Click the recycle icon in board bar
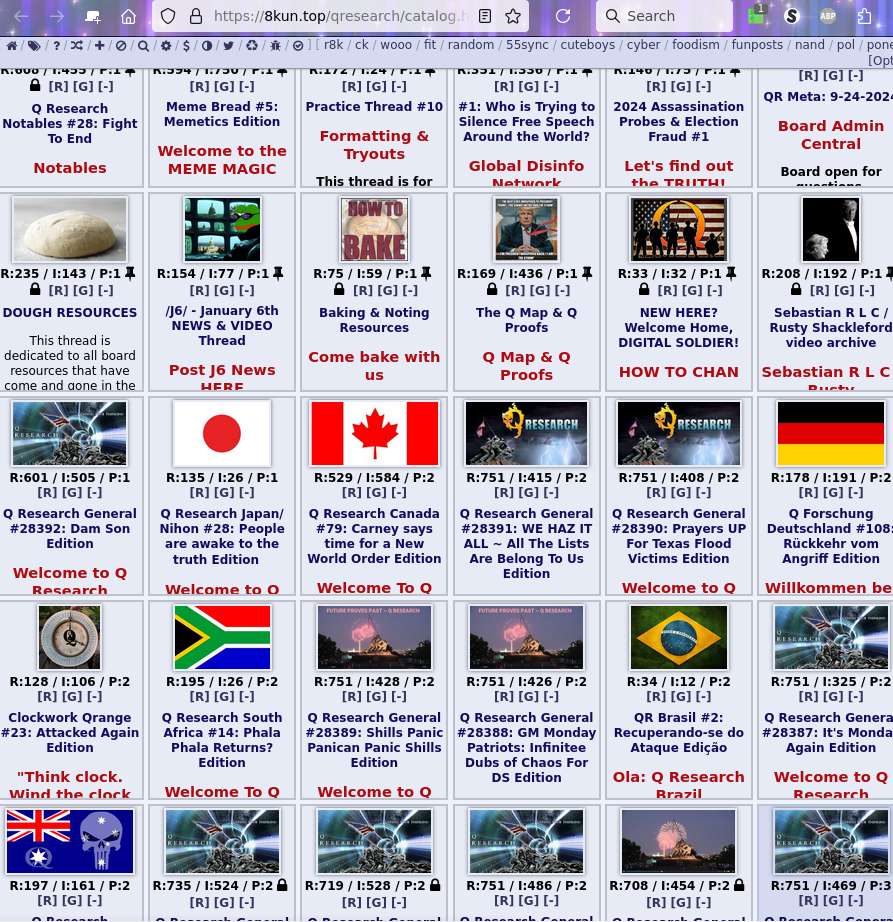 click(252, 45)
